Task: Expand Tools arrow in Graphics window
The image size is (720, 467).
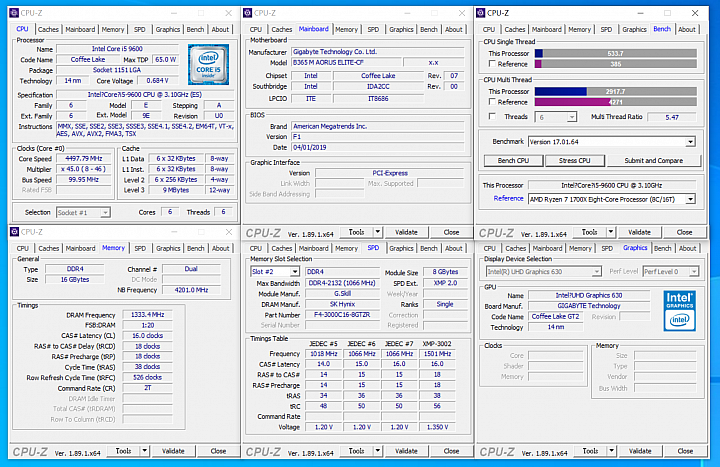Action: pyautogui.click(x=611, y=451)
